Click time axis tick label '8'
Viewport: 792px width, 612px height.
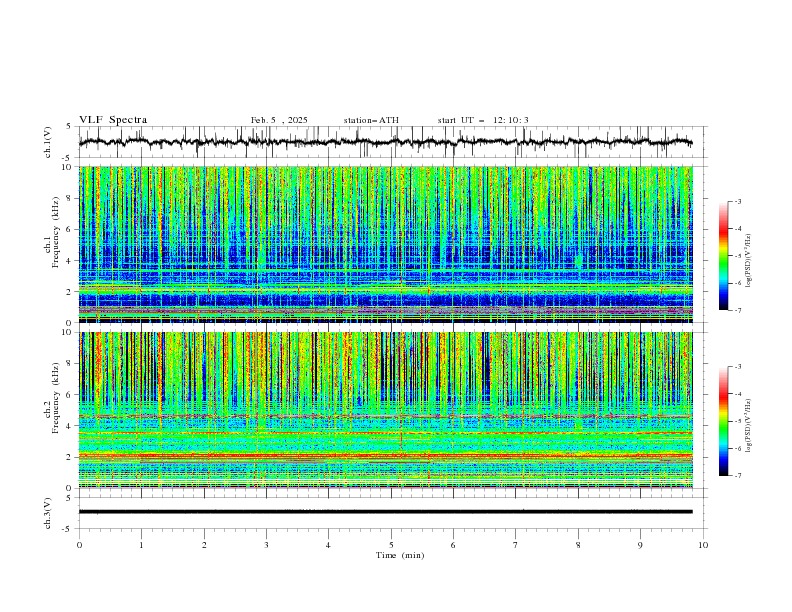coord(578,545)
